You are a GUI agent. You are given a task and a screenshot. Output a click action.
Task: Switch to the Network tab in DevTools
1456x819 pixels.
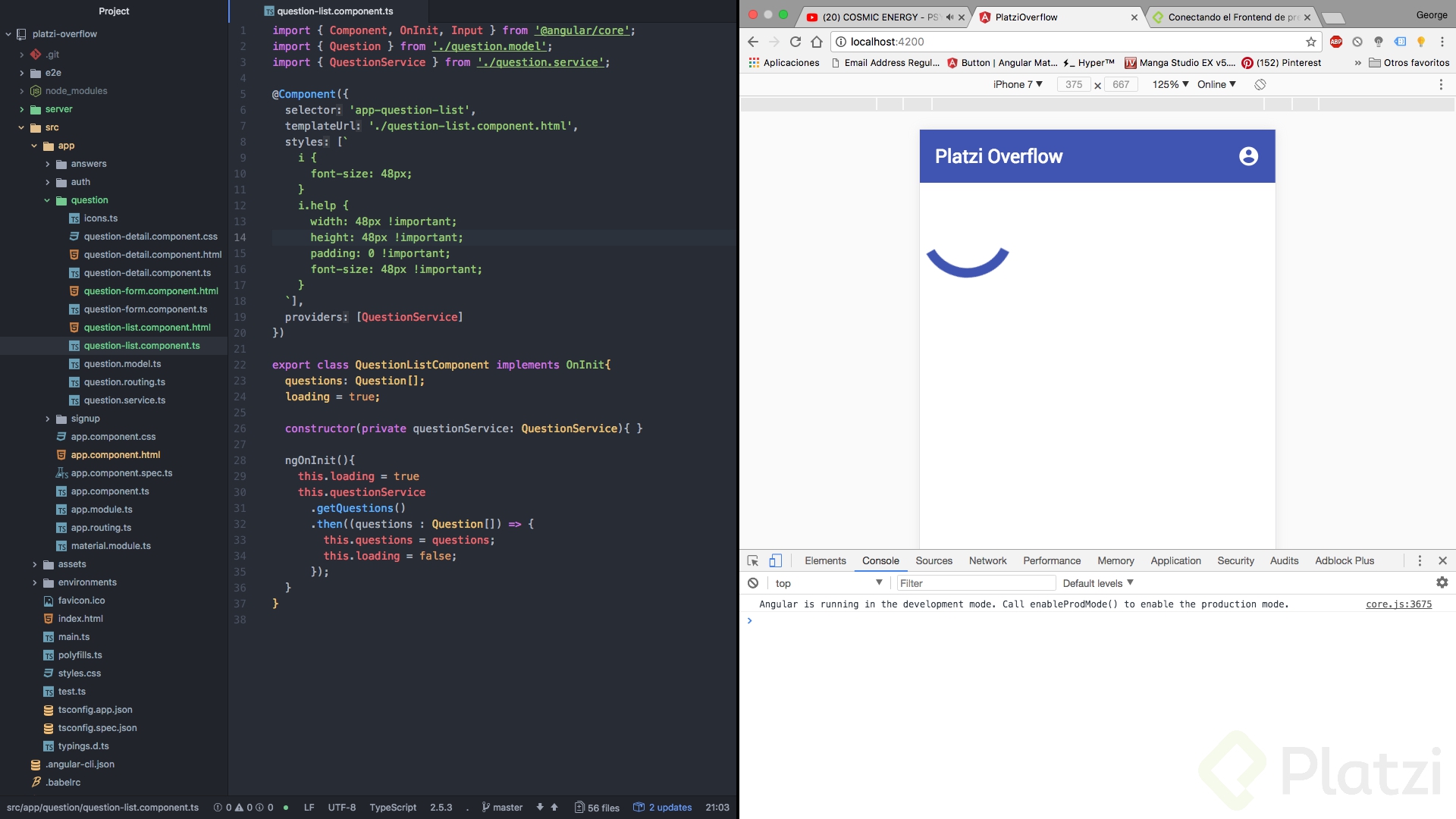pyautogui.click(x=987, y=561)
